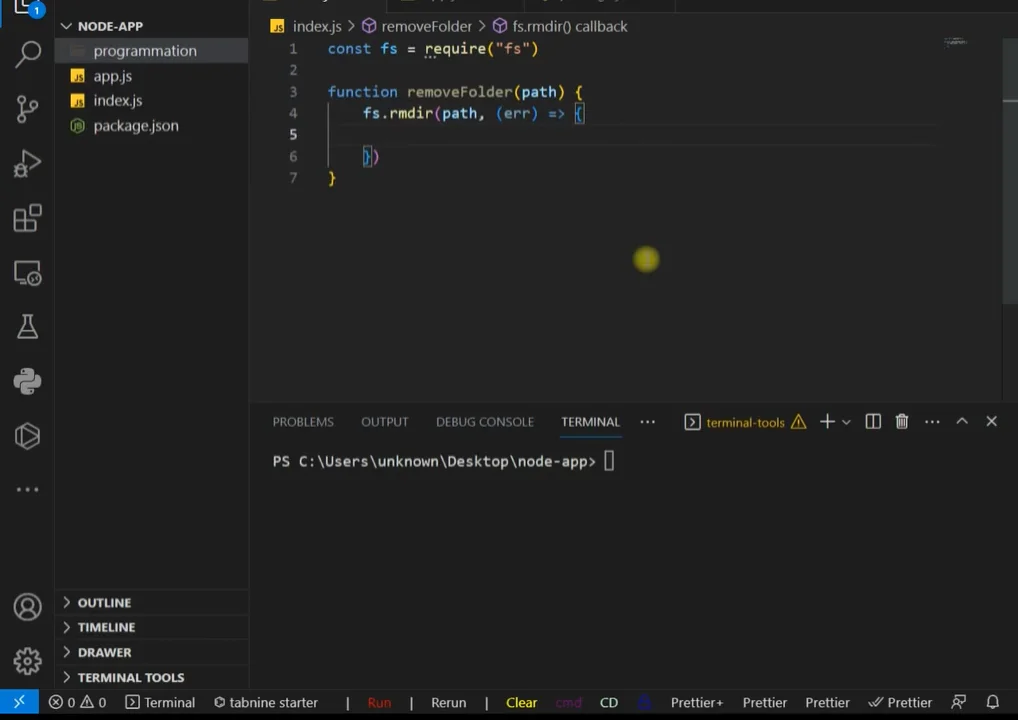Click cmd in the status bar
Viewport: 1018px width, 720px height.
point(569,702)
